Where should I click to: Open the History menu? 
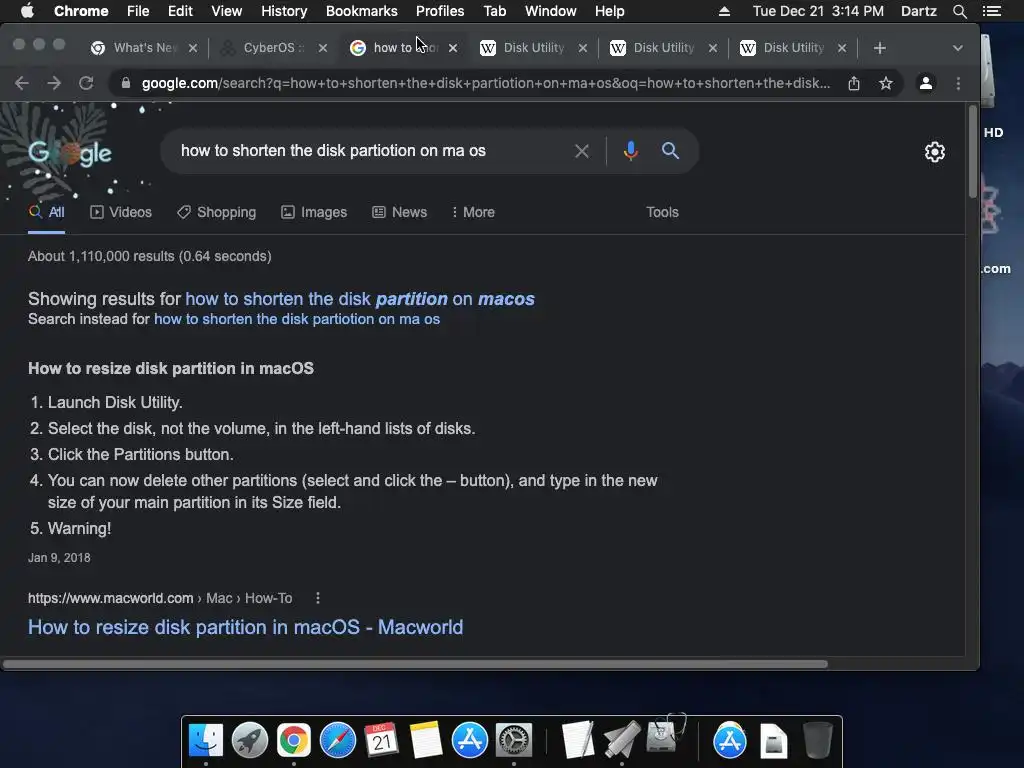point(284,11)
